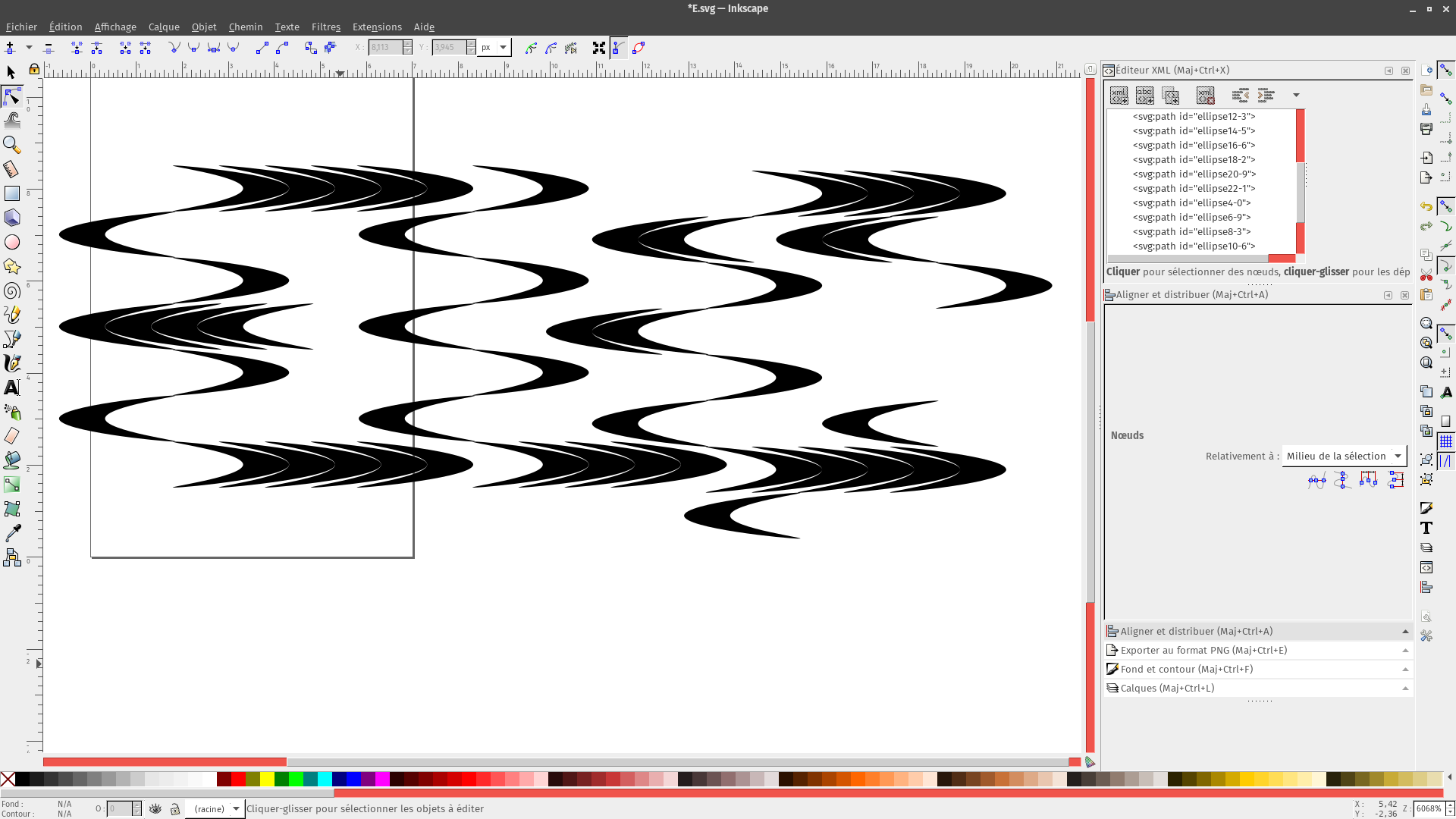1456x819 pixels.
Task: Select the Rectangle tool
Action: 11,193
